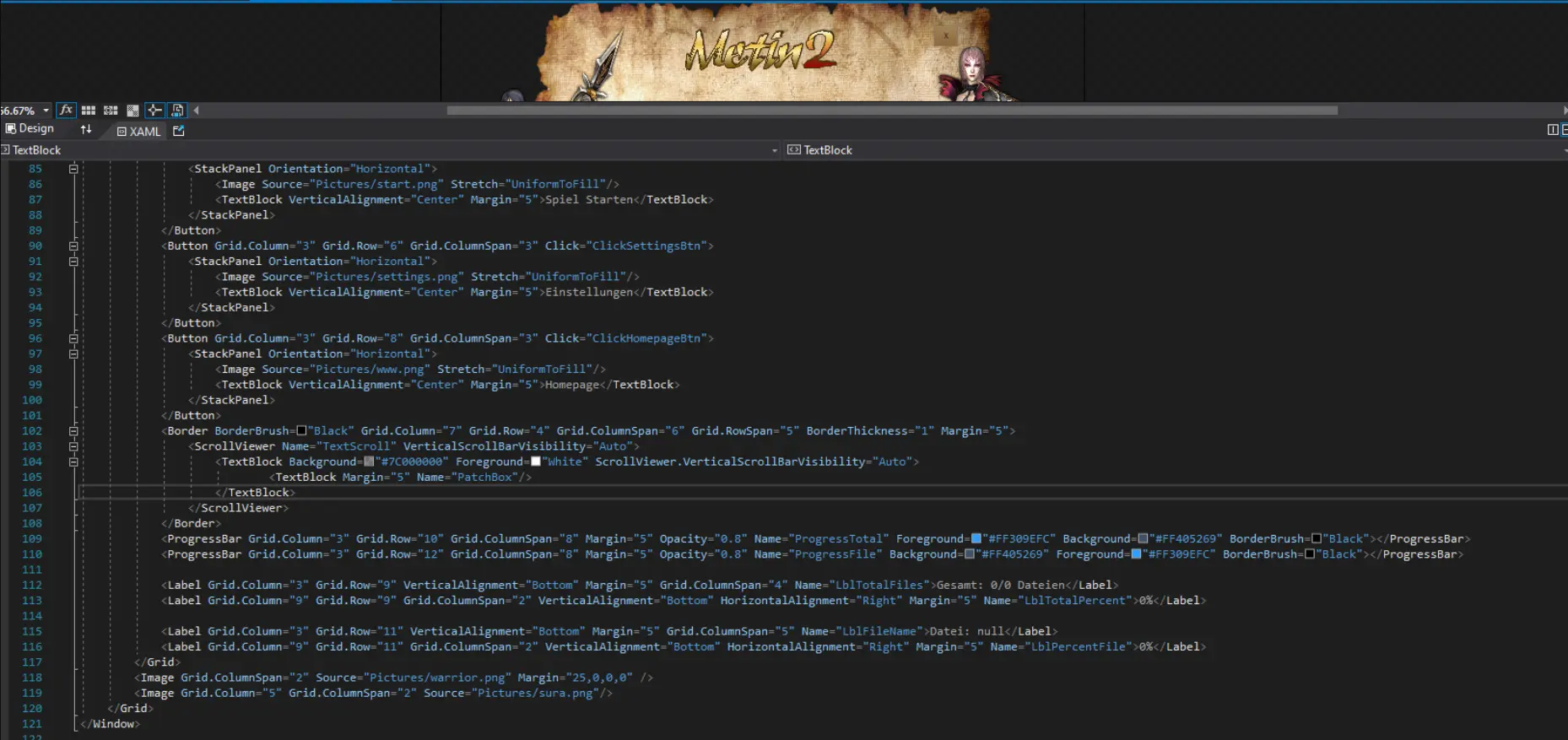The height and width of the screenshot is (740, 1568).
Task: Click line number 111 in the gutter
Action: [x=32, y=570]
